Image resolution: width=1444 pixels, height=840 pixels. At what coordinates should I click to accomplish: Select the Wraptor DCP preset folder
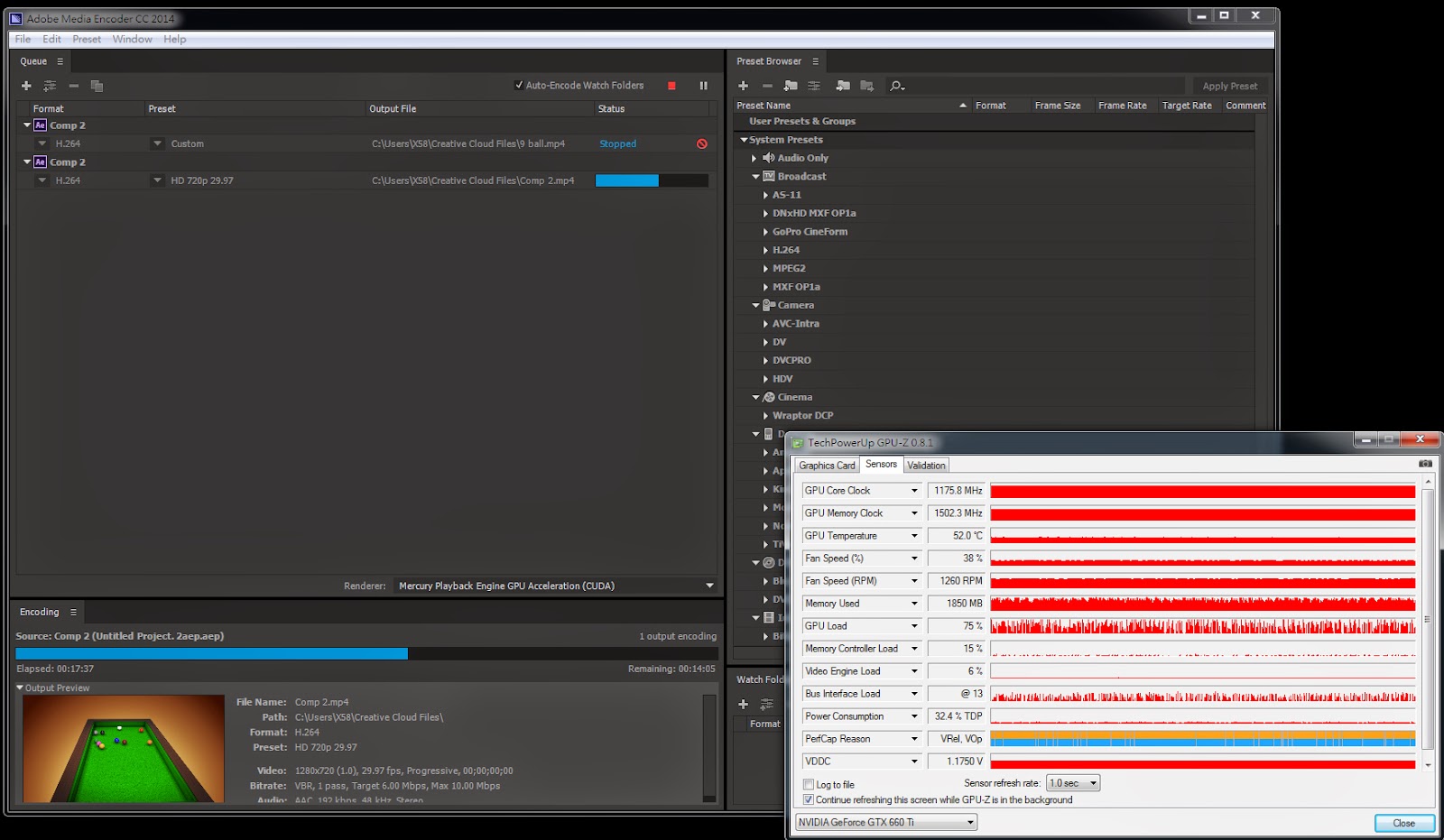pos(802,416)
